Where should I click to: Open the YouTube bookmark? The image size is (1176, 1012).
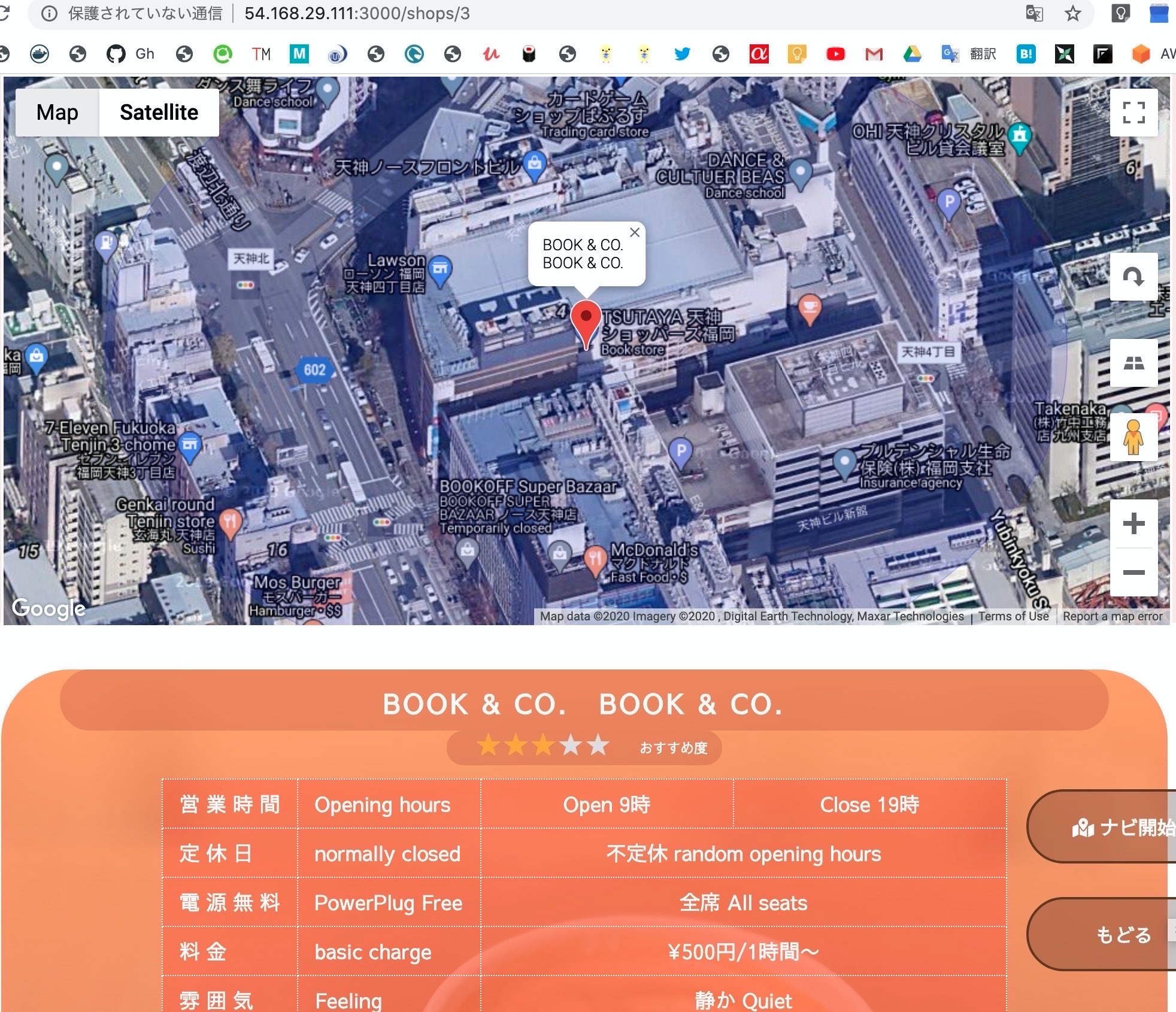click(835, 54)
